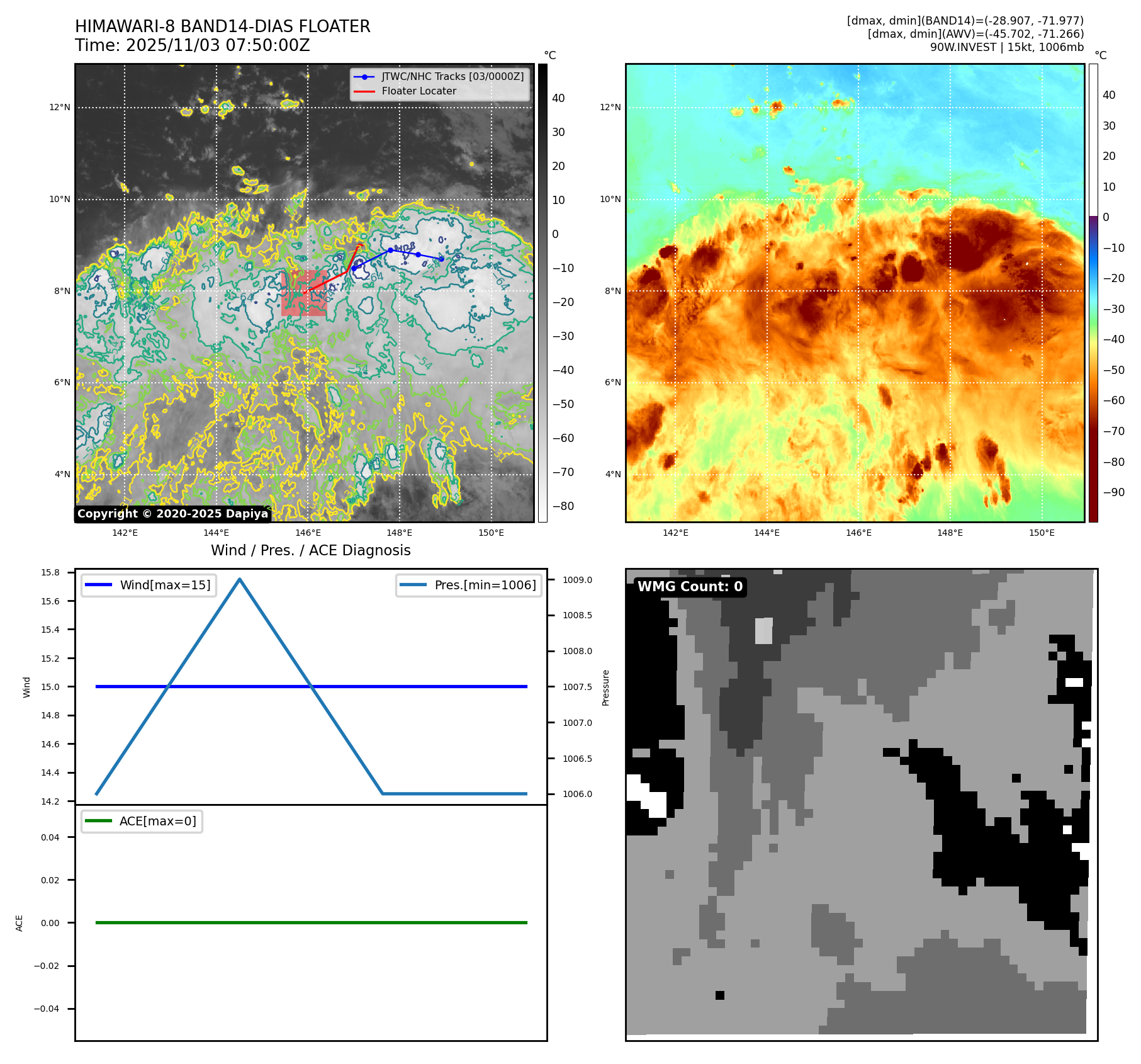1141x1064 pixels.
Task: Click the blue Wind legend line sample
Action: coord(98,585)
